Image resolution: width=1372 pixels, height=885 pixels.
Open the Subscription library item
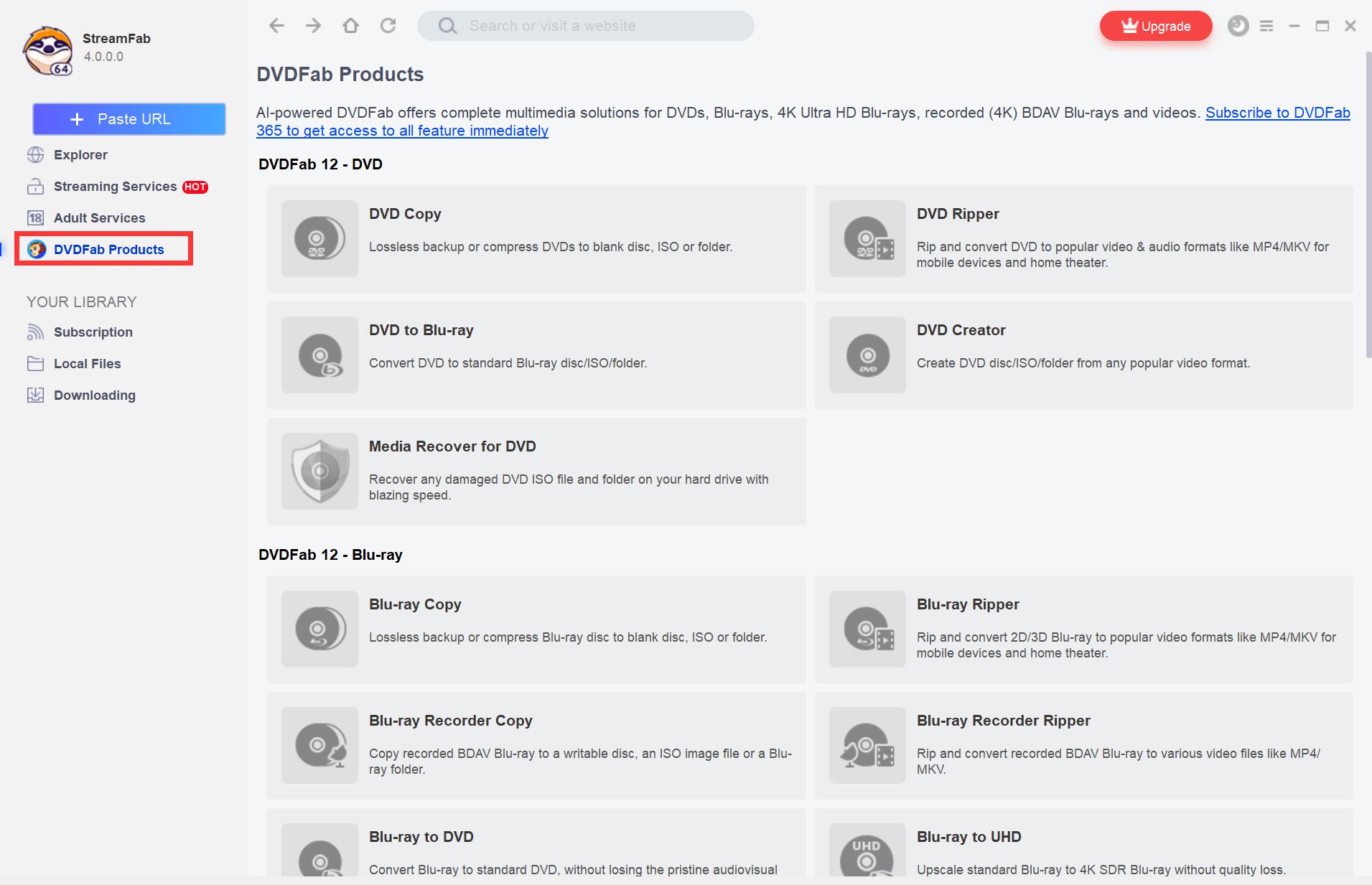point(93,332)
